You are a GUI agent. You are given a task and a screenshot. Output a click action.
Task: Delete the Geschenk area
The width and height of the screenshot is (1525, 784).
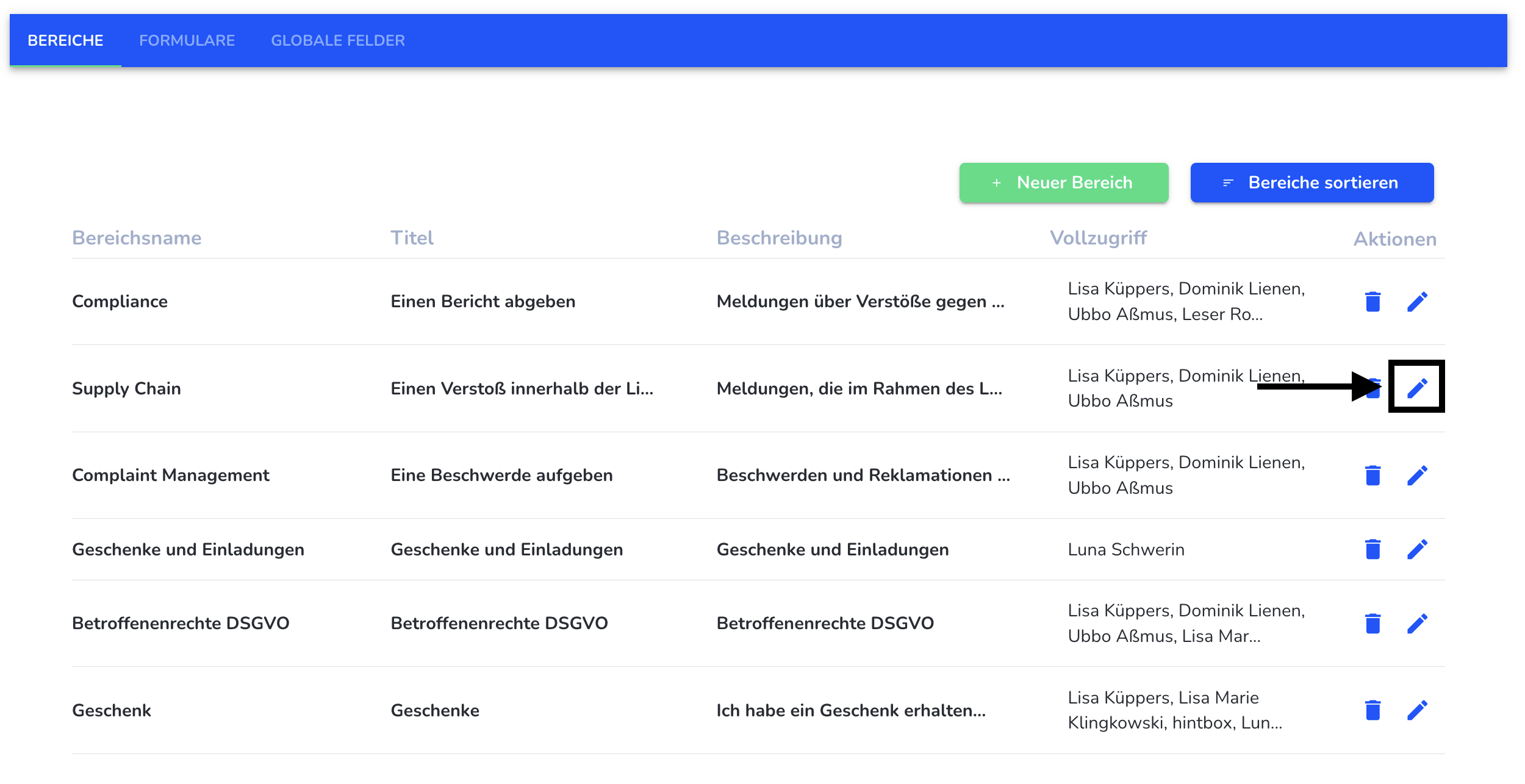(x=1372, y=710)
